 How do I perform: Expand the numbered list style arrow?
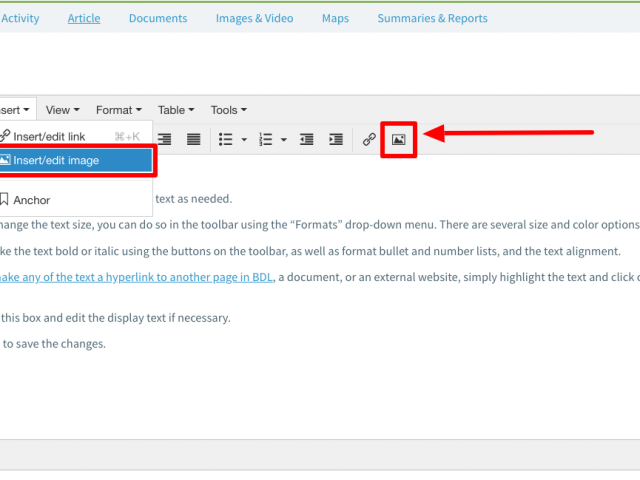[x=284, y=140]
